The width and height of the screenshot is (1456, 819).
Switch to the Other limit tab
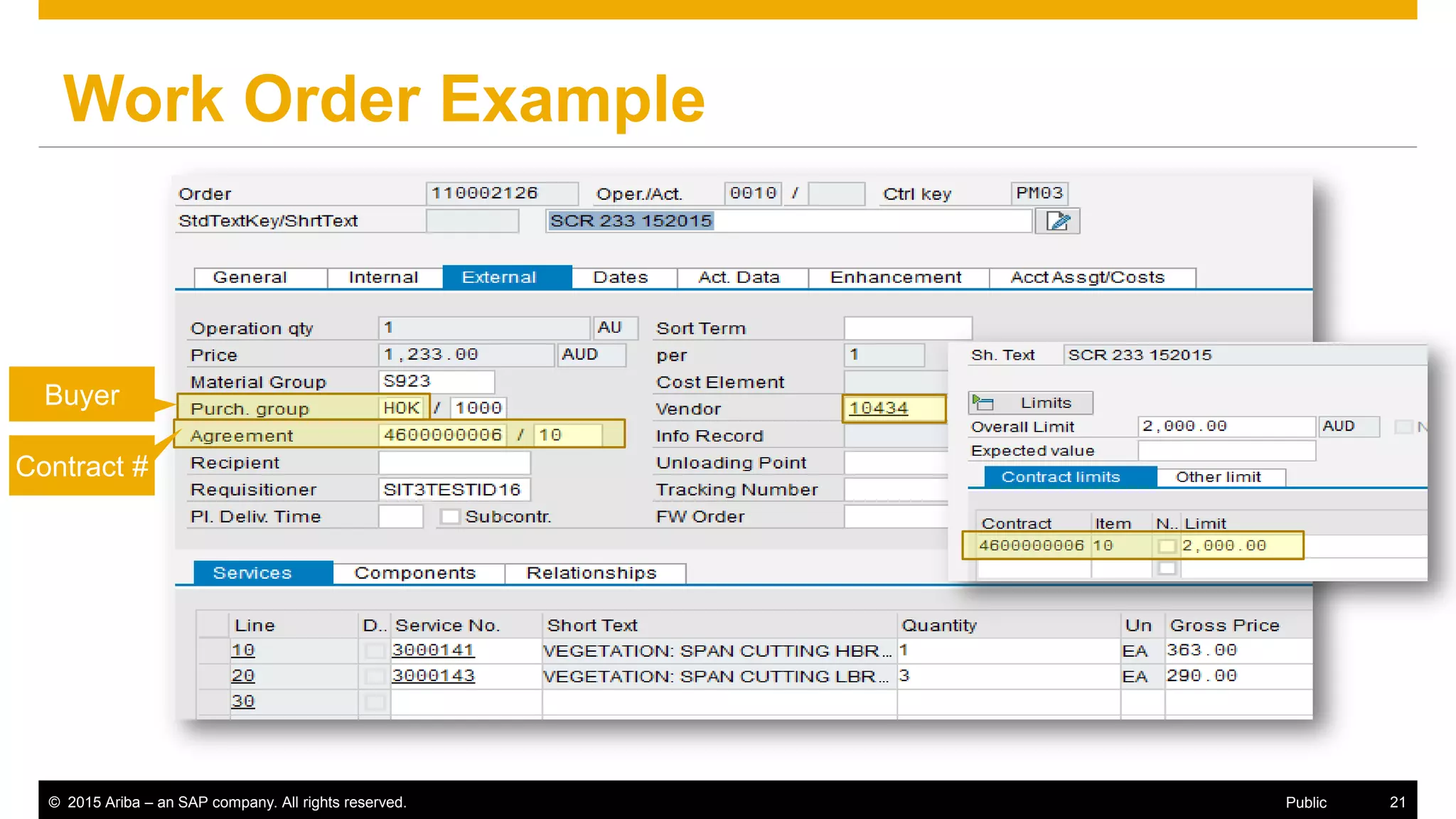[1221, 477]
